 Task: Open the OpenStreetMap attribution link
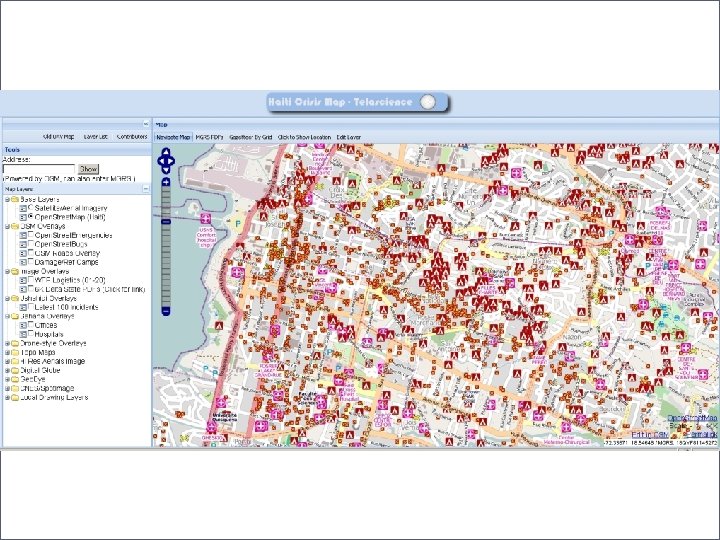(x=692, y=418)
